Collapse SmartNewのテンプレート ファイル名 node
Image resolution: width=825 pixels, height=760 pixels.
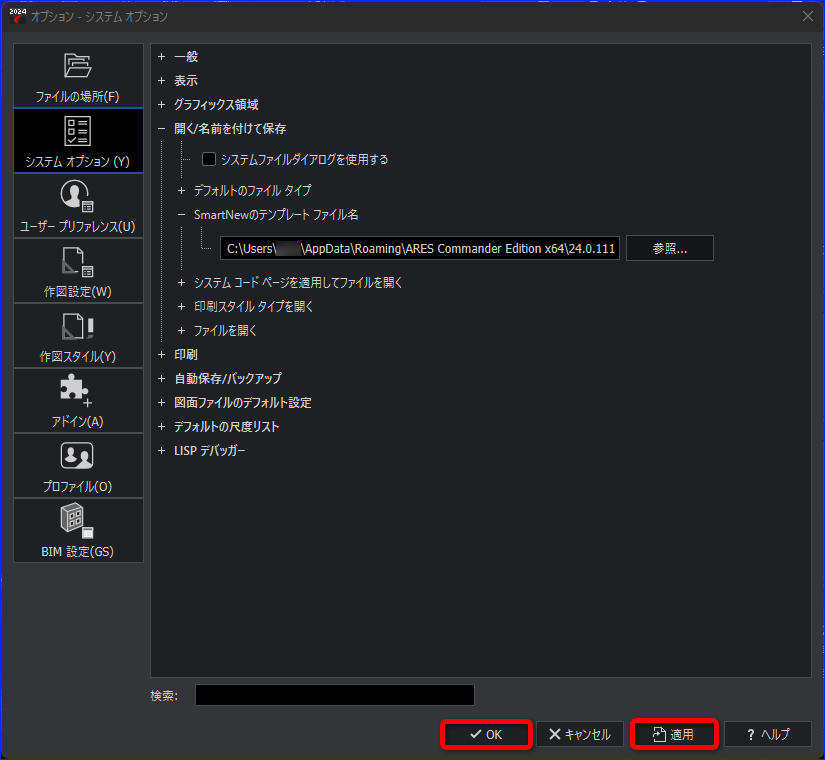coord(182,215)
